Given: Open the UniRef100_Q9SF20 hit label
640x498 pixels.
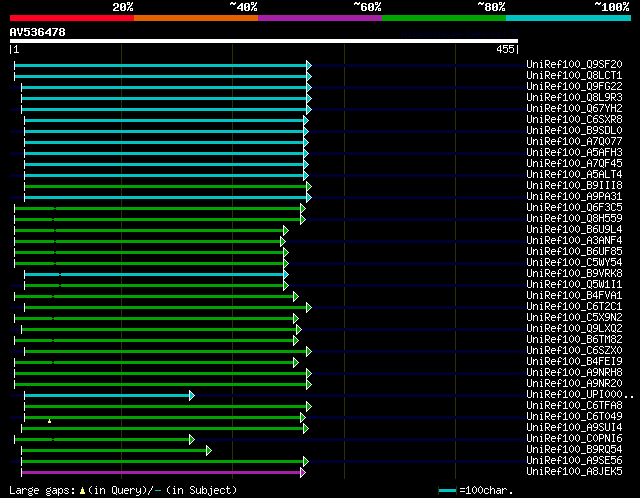Looking at the screenshot, I should pos(574,64).
